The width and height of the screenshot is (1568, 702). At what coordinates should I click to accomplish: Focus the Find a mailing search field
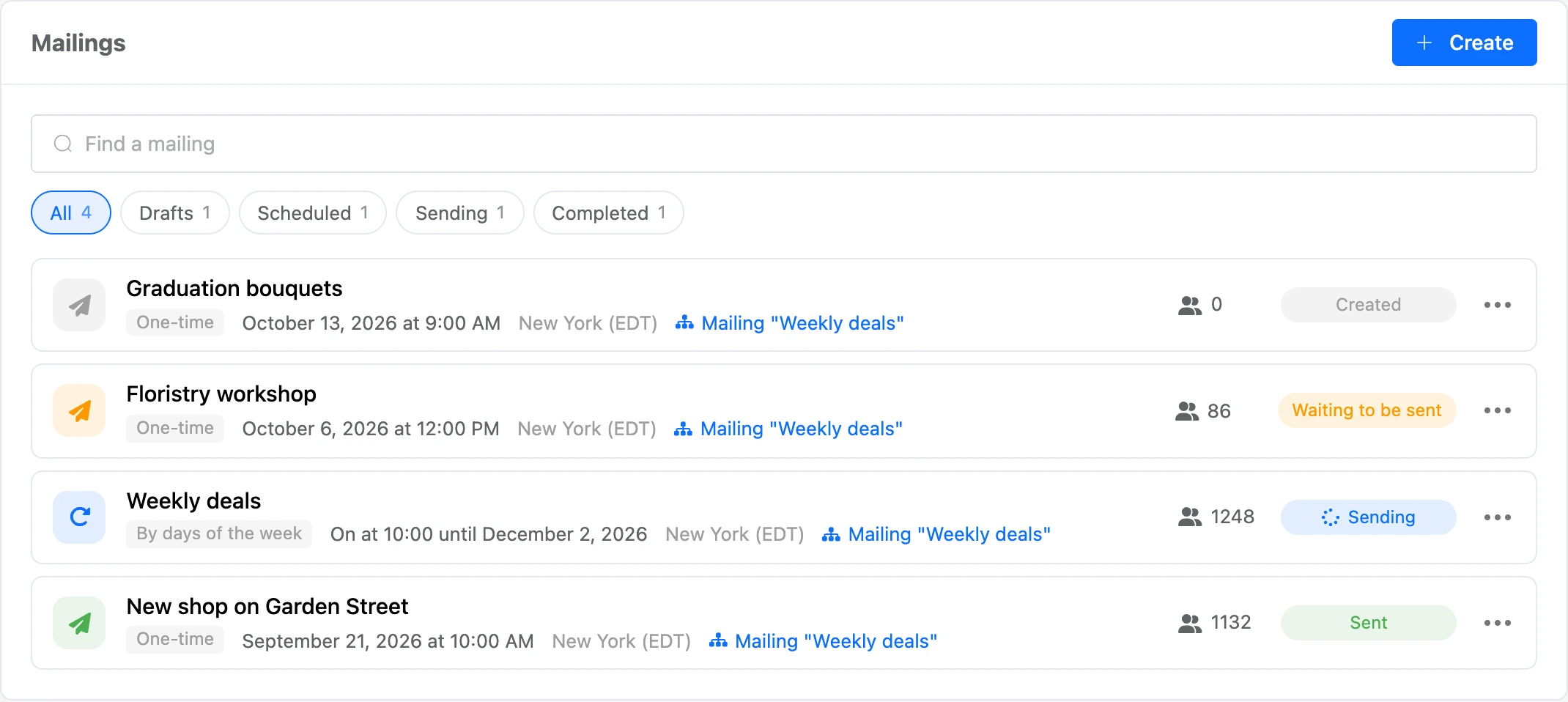pos(783,144)
